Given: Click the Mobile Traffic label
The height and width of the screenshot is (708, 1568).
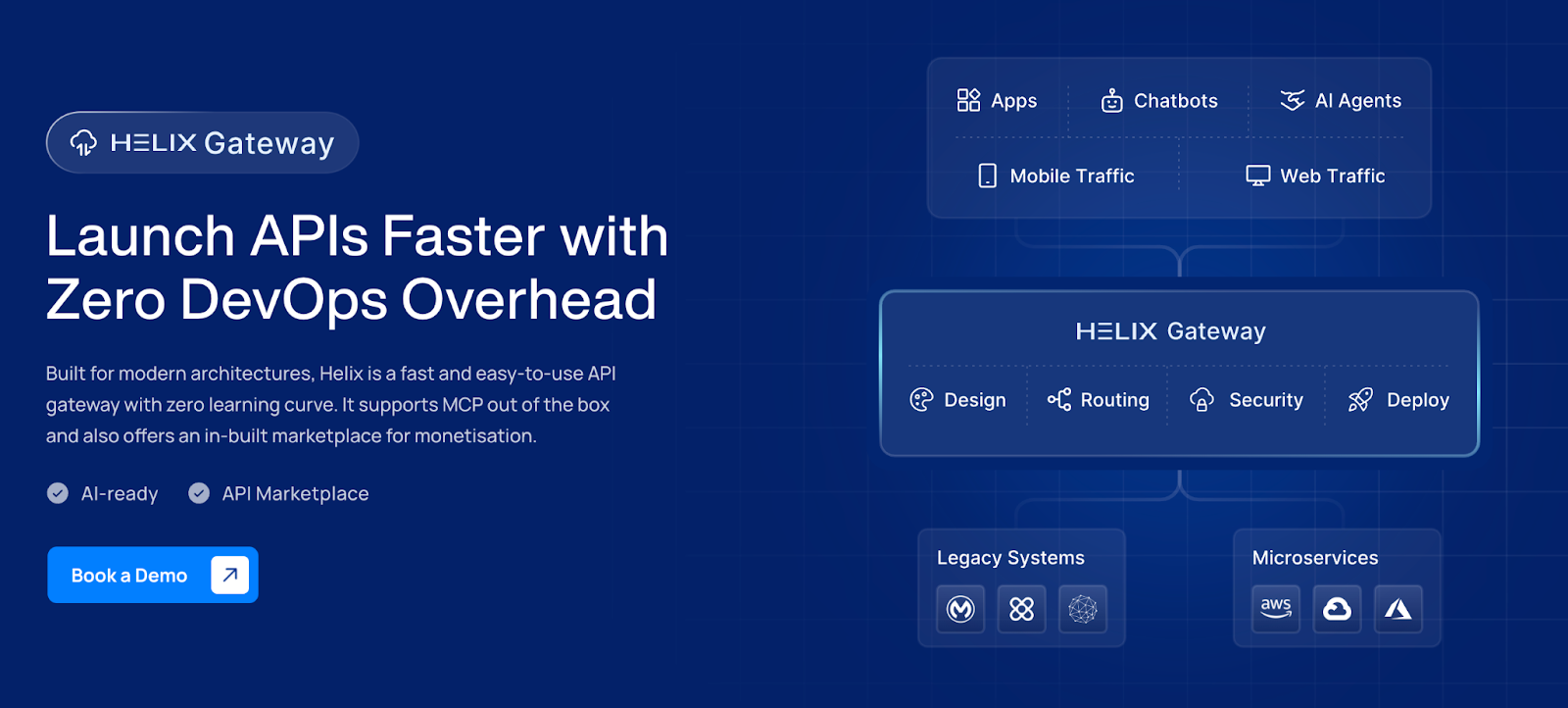Looking at the screenshot, I should pyautogui.click(x=1072, y=177).
